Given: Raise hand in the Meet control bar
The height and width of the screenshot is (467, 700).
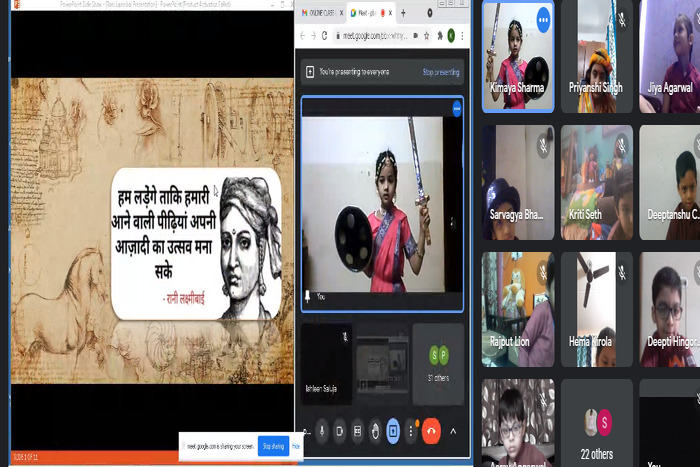Looking at the screenshot, I should tap(375, 431).
